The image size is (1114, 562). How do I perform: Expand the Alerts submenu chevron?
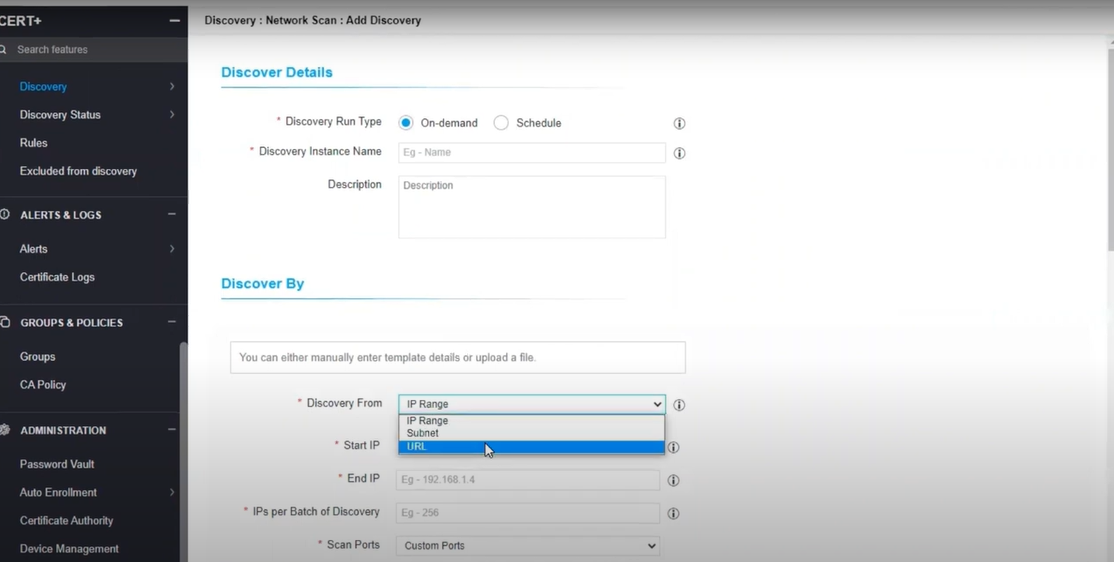172,249
